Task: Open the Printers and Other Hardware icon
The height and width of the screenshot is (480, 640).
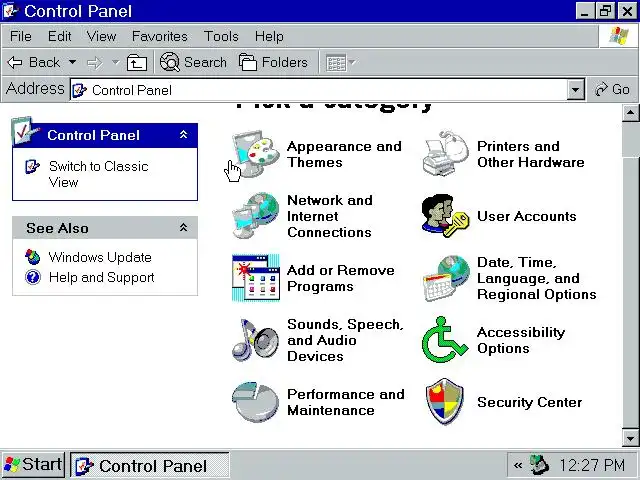Action: tap(445, 154)
